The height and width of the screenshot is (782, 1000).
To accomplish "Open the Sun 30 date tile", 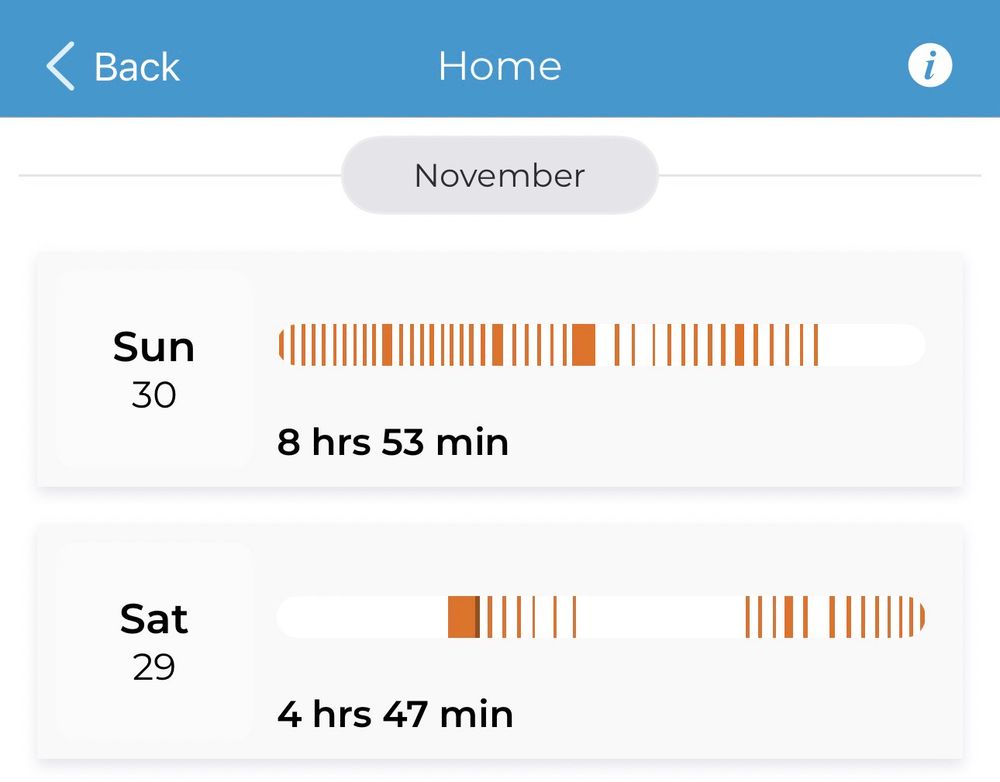I will click(x=154, y=369).
